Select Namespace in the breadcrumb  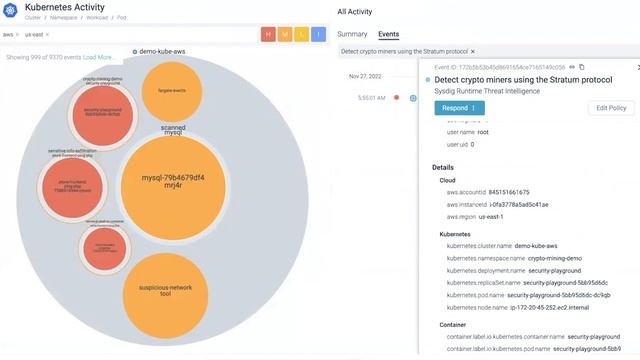(x=63, y=18)
